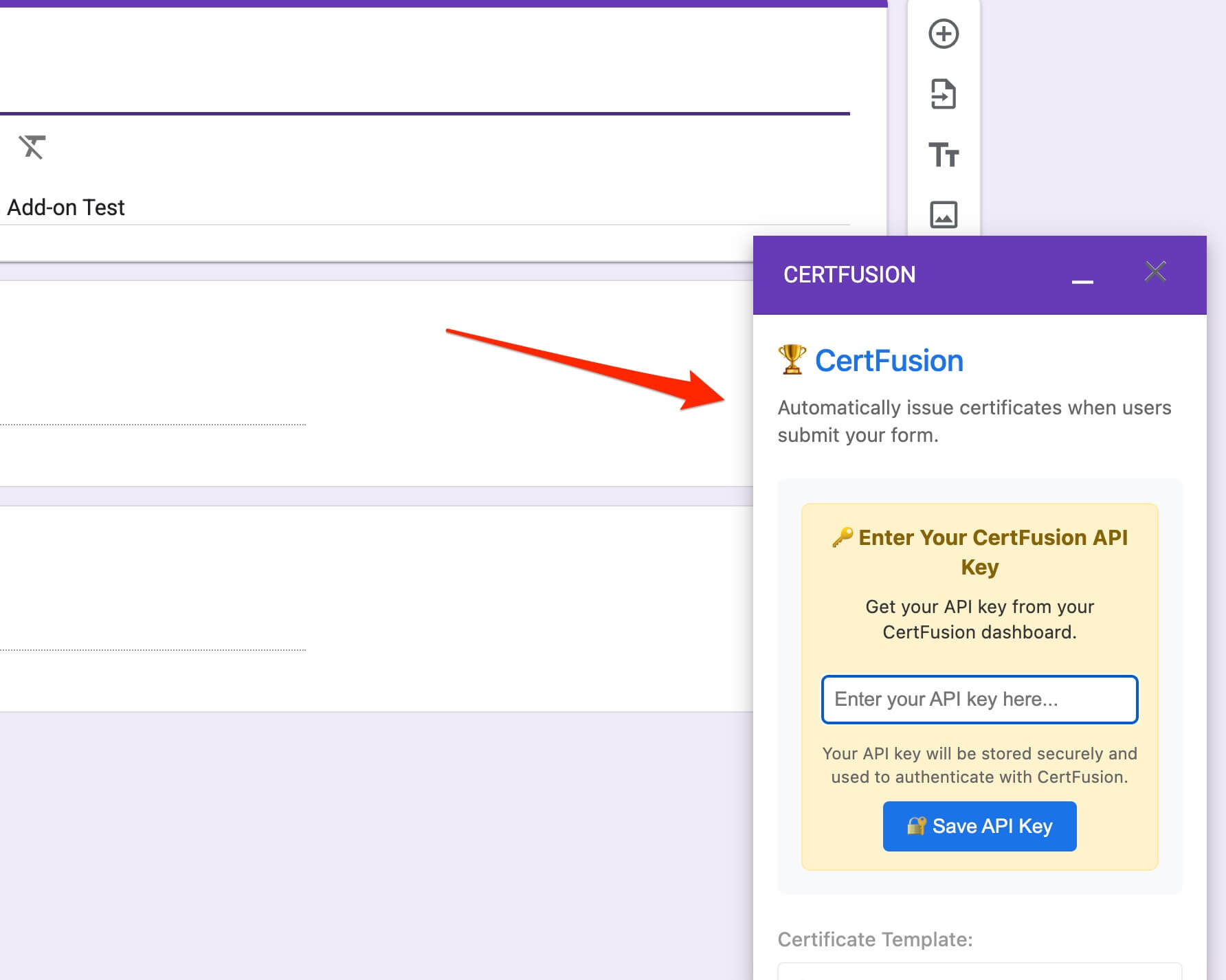Click the blue CertFusion heading link

click(889, 361)
